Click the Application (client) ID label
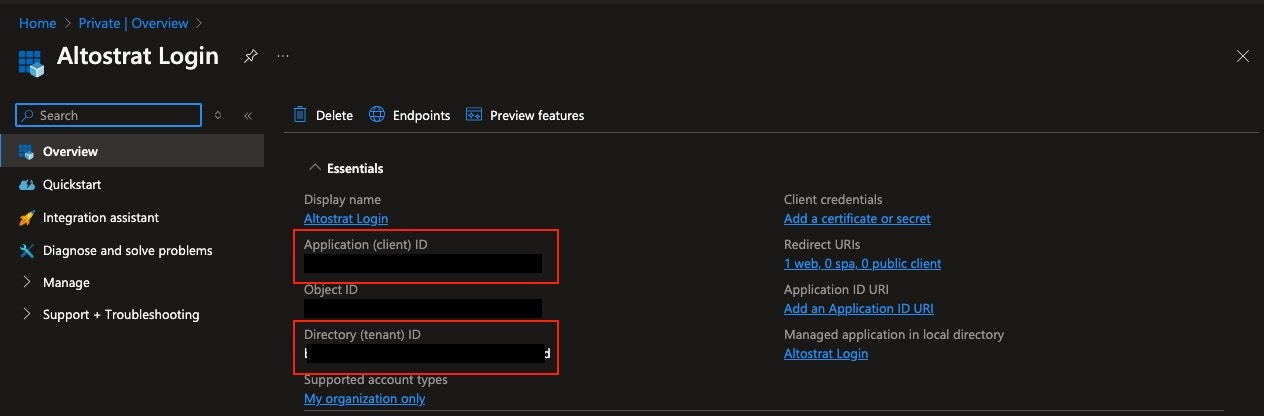 coord(366,244)
